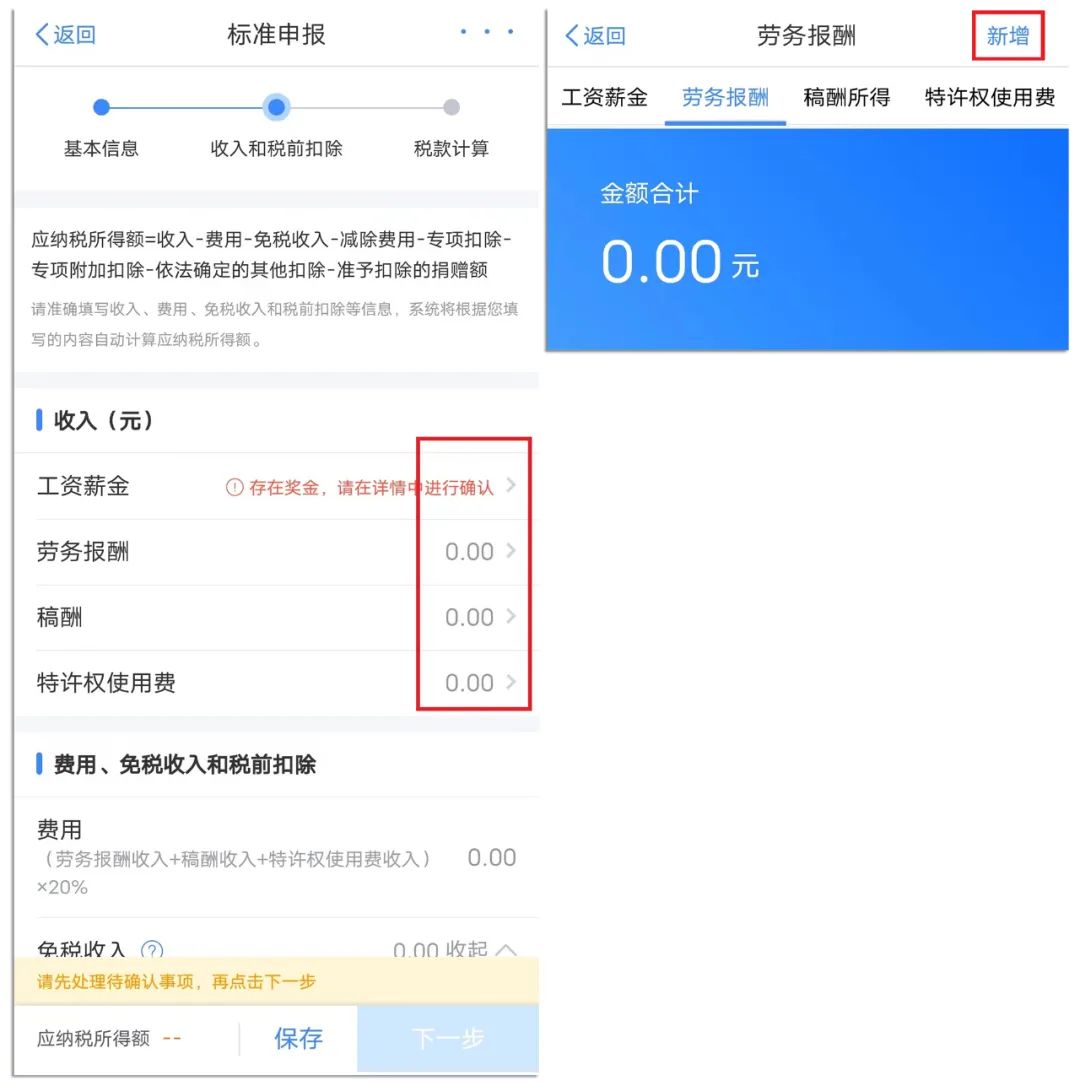The height and width of the screenshot is (1086, 1080).
Task: Select 税款计算 step dot in progress bar
Action: coord(452,107)
